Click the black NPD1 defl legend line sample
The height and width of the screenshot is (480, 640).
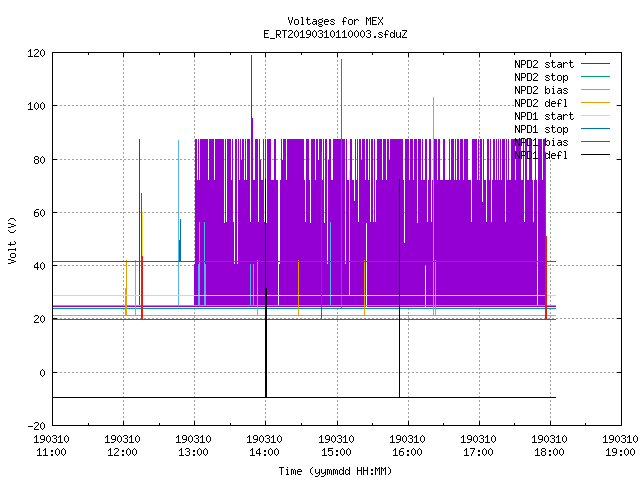[x=595, y=155]
